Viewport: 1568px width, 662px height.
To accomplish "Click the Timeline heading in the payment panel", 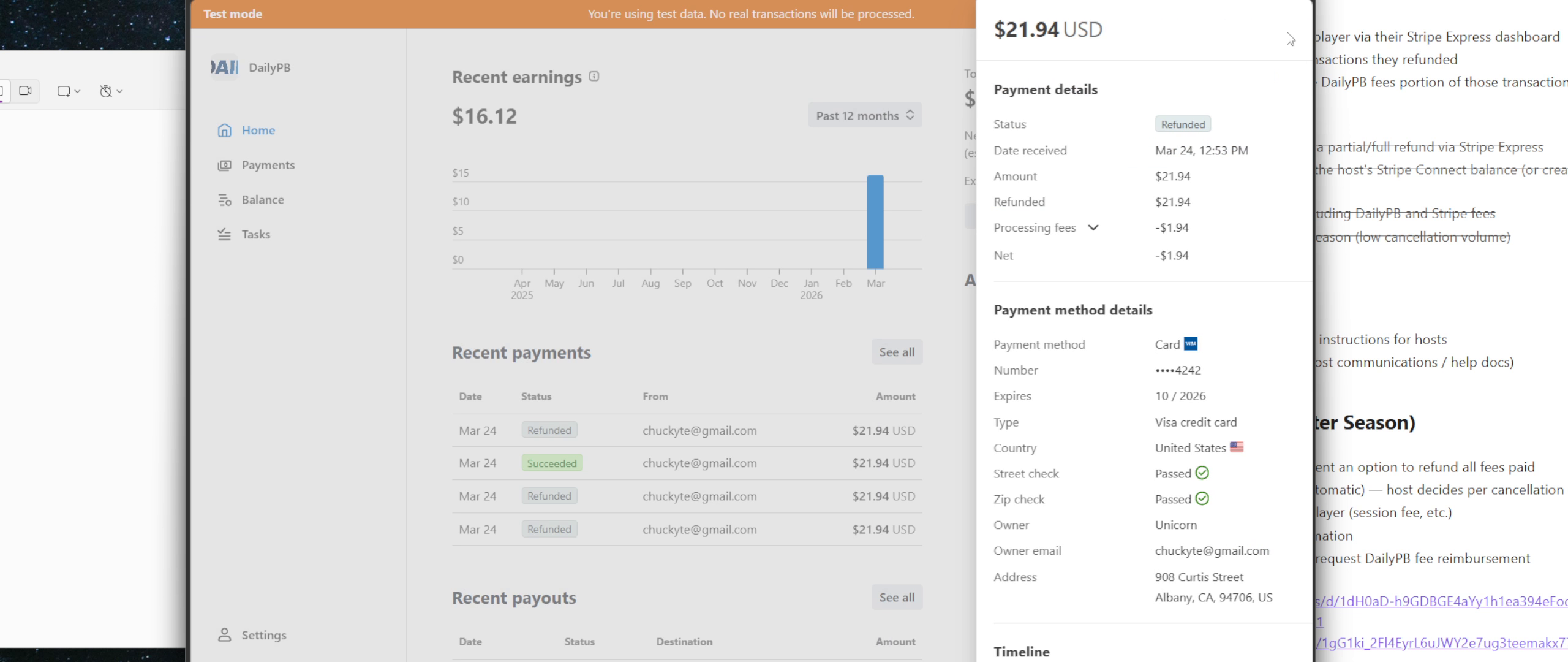I will (x=1022, y=652).
